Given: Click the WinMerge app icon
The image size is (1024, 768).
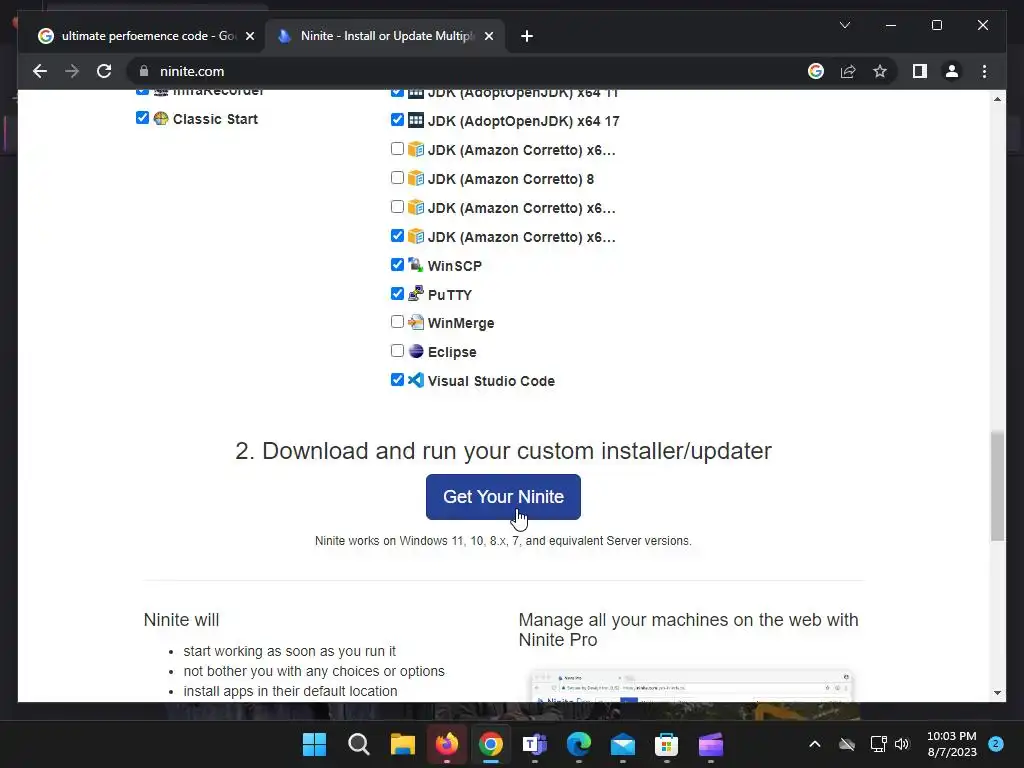Looking at the screenshot, I should (x=416, y=322).
